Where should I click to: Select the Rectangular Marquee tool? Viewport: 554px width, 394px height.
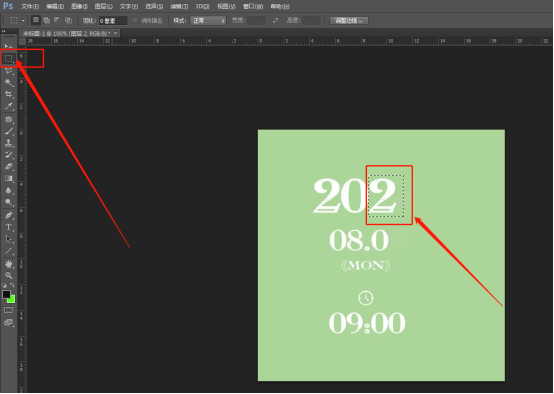pos(8,58)
